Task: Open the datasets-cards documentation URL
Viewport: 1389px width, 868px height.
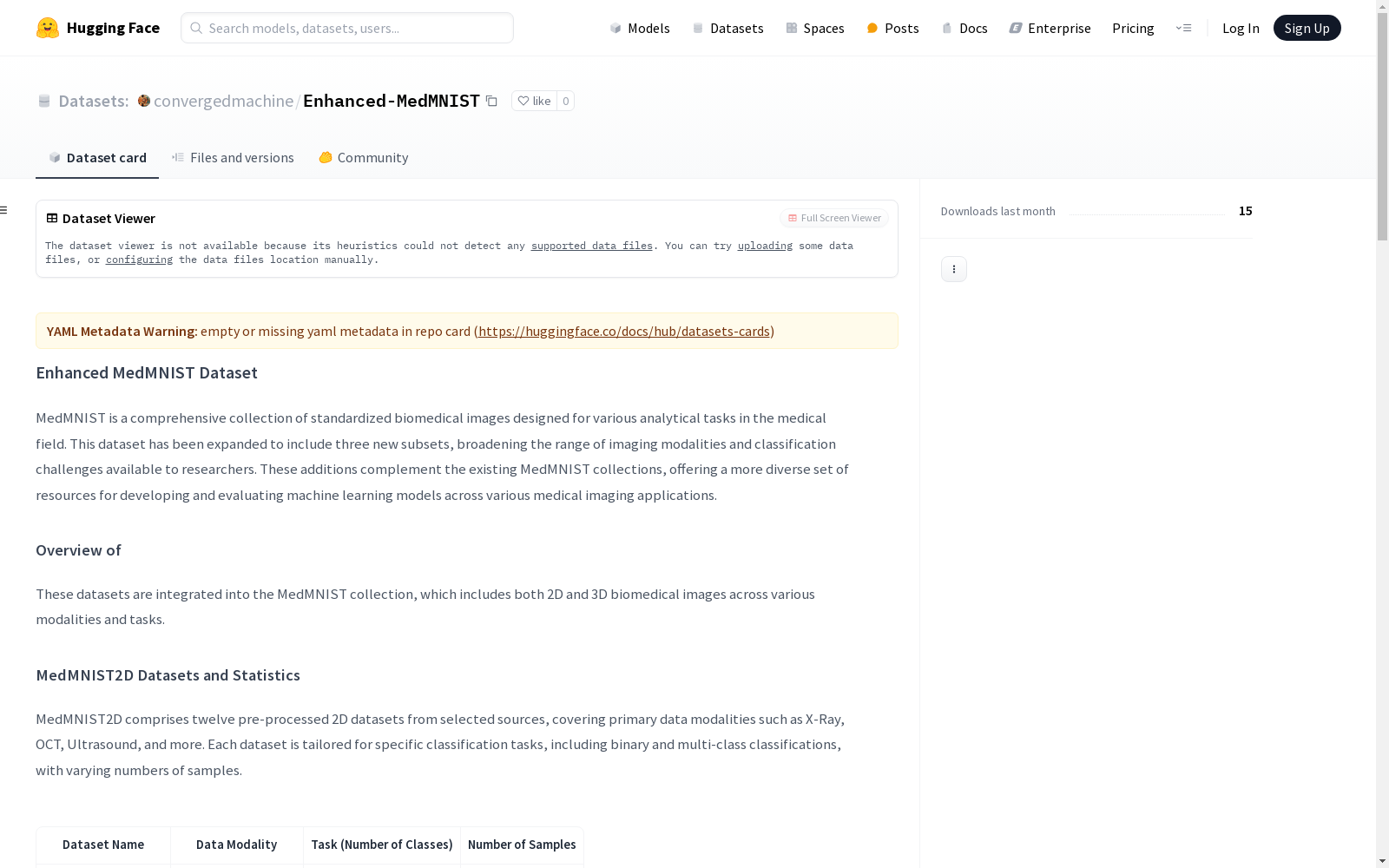Action: point(624,331)
